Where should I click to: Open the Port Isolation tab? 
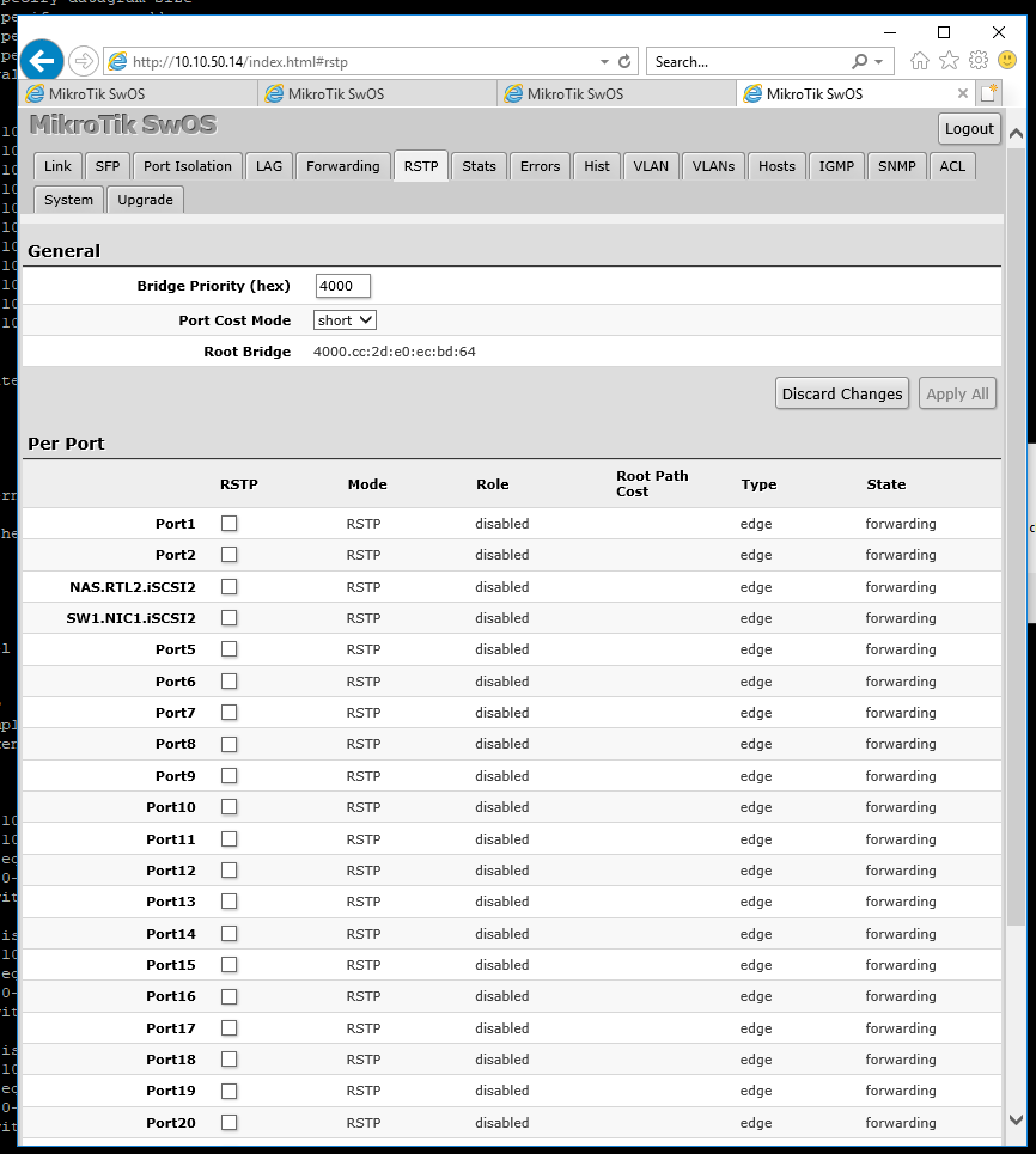tap(188, 166)
